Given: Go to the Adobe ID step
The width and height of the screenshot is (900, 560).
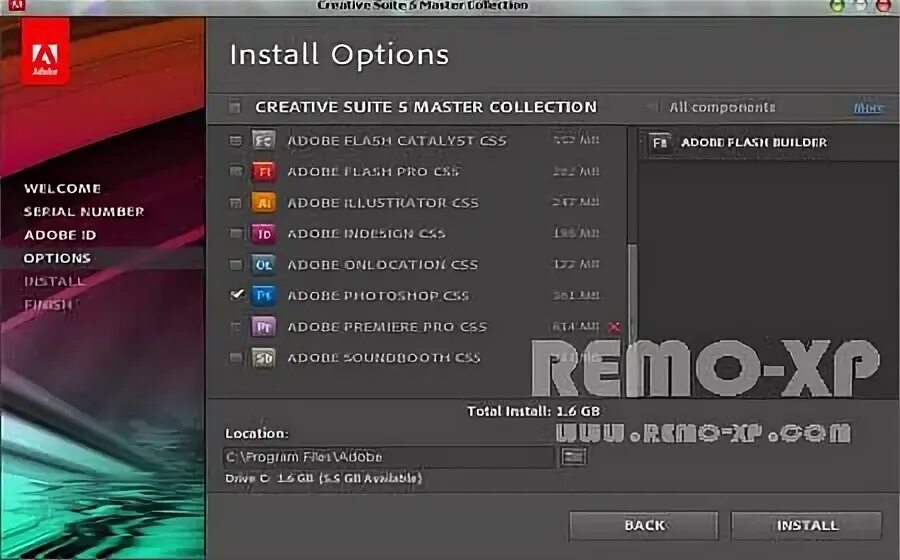Looking at the screenshot, I should click(x=60, y=235).
